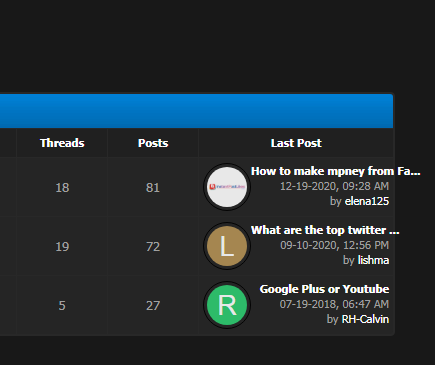Click lishma's brown L avatar
This screenshot has width=435, height=365.
click(x=227, y=246)
